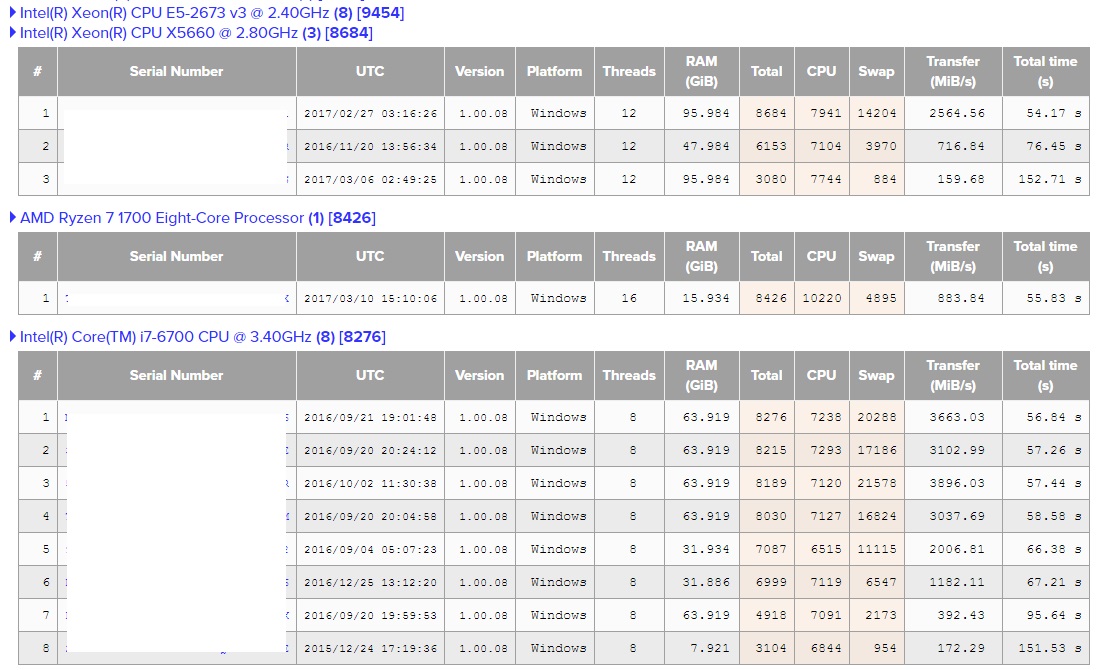Select the Swap value 17186
Screen dimensions: 1102x670
[x=876, y=450]
